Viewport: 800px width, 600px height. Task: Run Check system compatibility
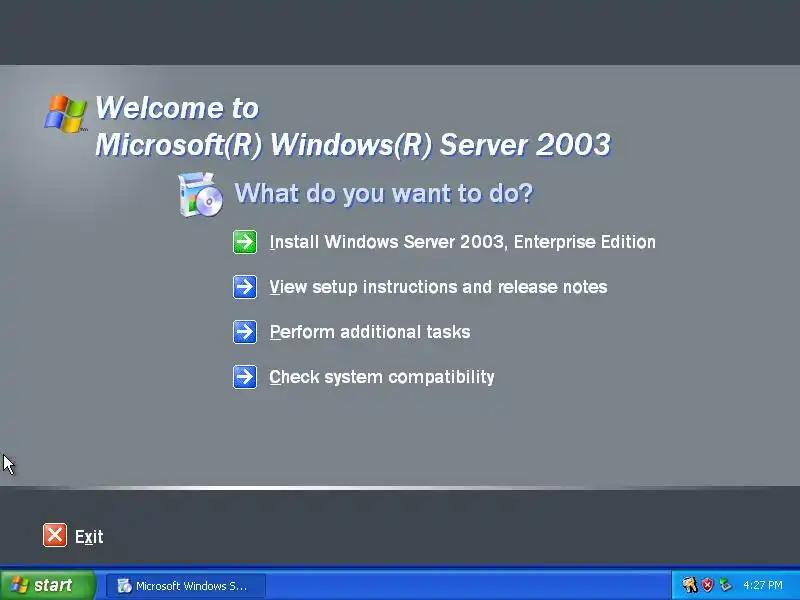click(382, 377)
